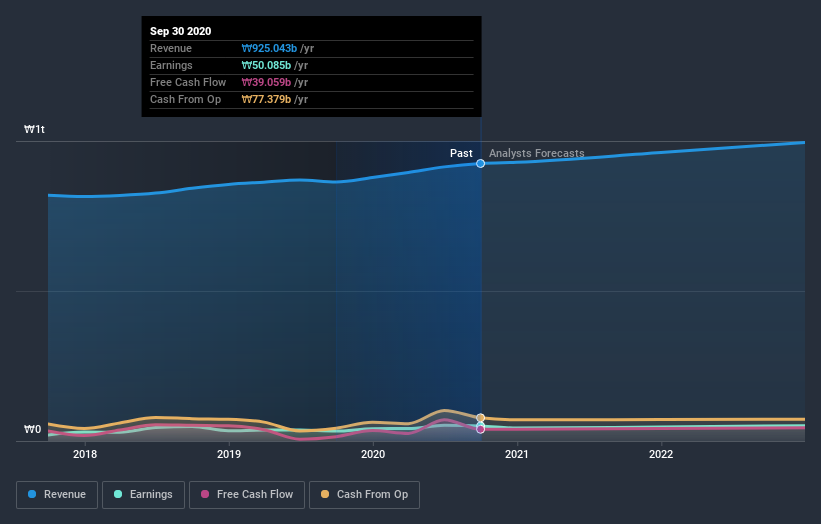Screen dimensions: 821x524
Task: Click the ₩50.085b earnings value
Action: [x=266, y=65]
